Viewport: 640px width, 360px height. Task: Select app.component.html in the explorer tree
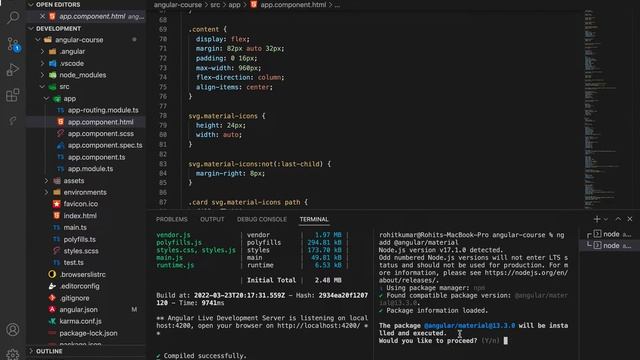100,122
